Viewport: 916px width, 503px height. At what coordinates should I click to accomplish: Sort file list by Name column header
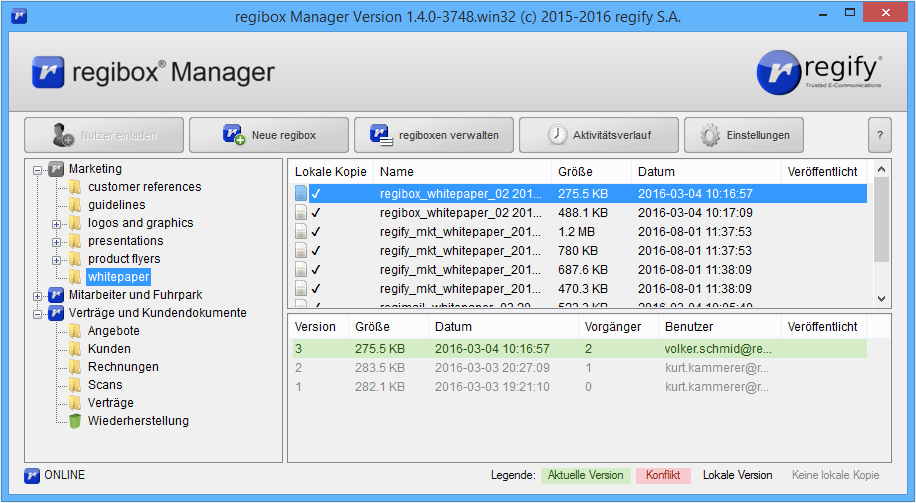point(462,172)
